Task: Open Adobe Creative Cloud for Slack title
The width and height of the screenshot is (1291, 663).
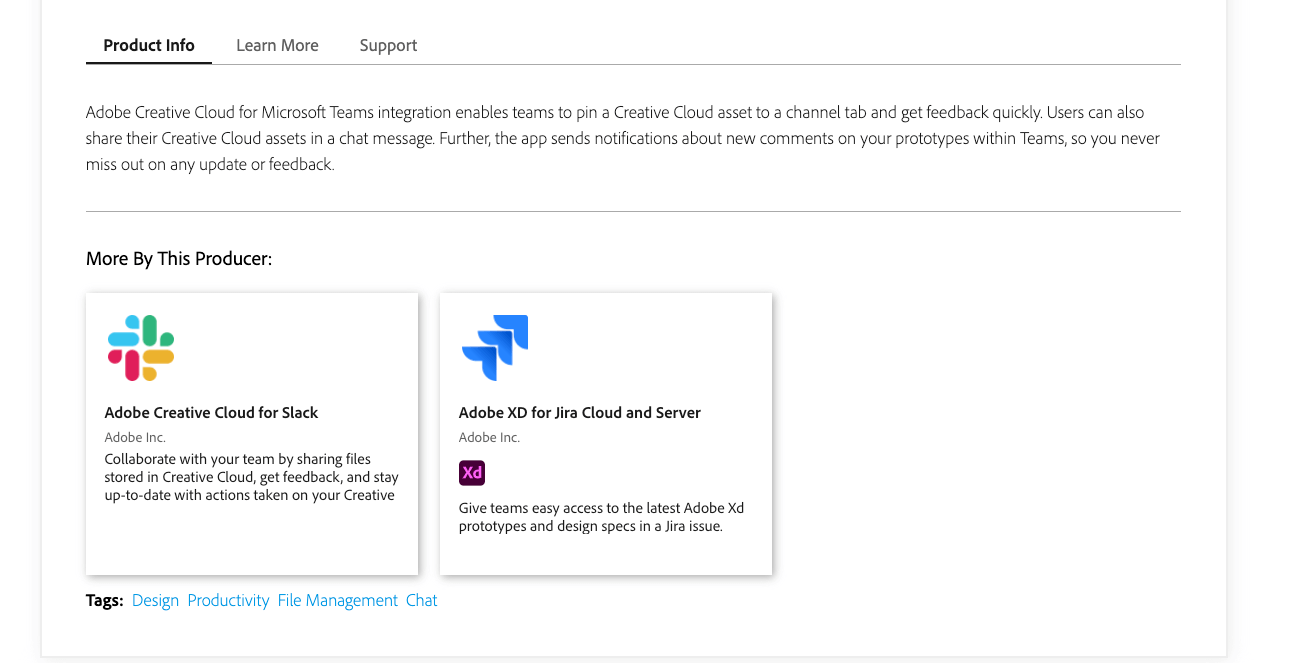Action: [211, 412]
